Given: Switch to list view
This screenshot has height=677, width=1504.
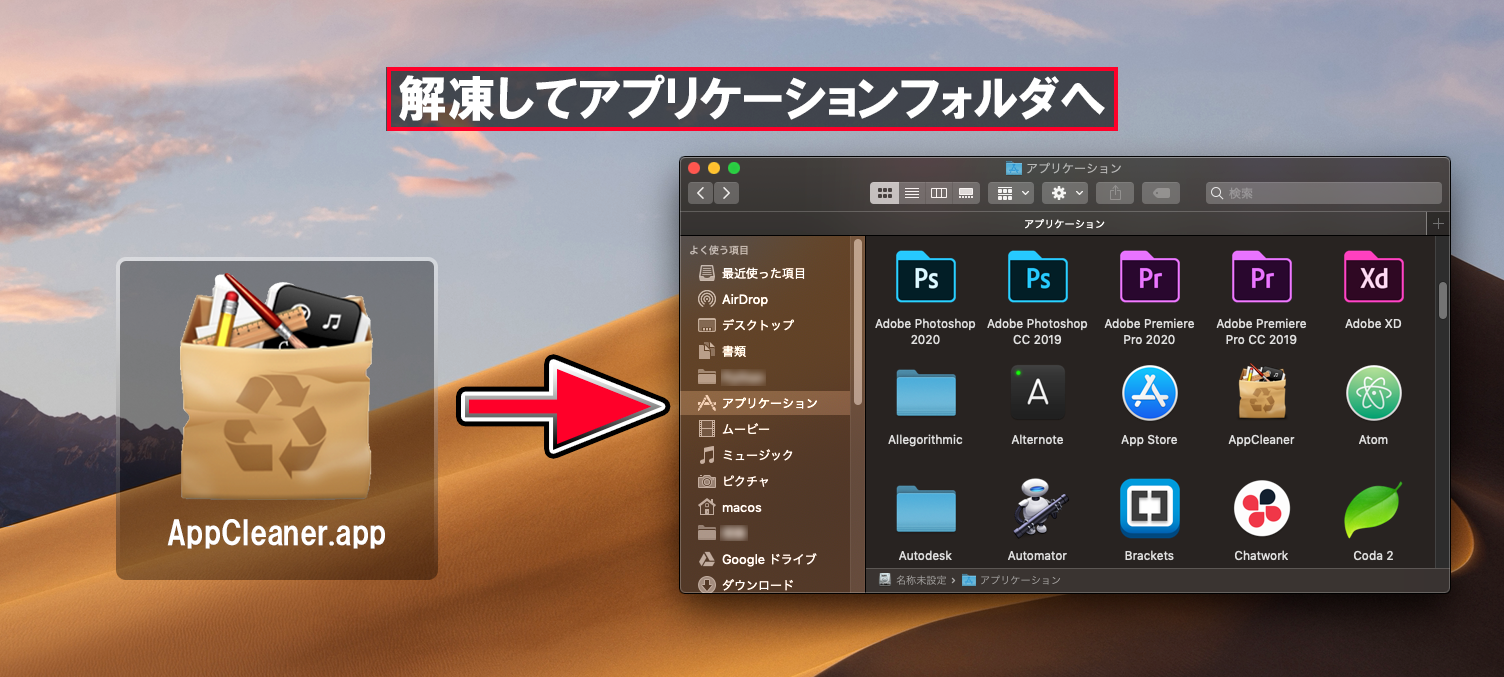Looking at the screenshot, I should (912, 193).
